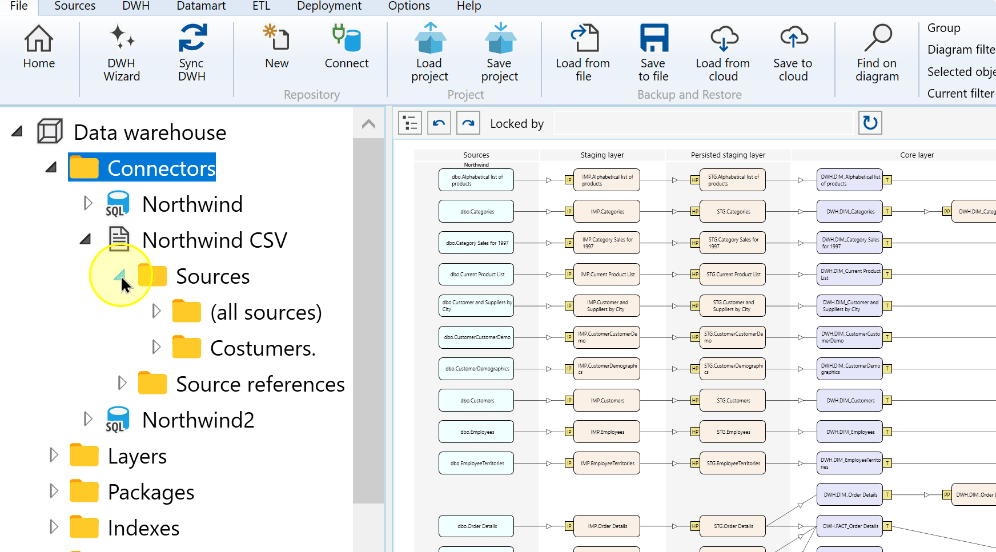Refresh the lock status
This screenshot has width=996, height=552.
click(870, 123)
